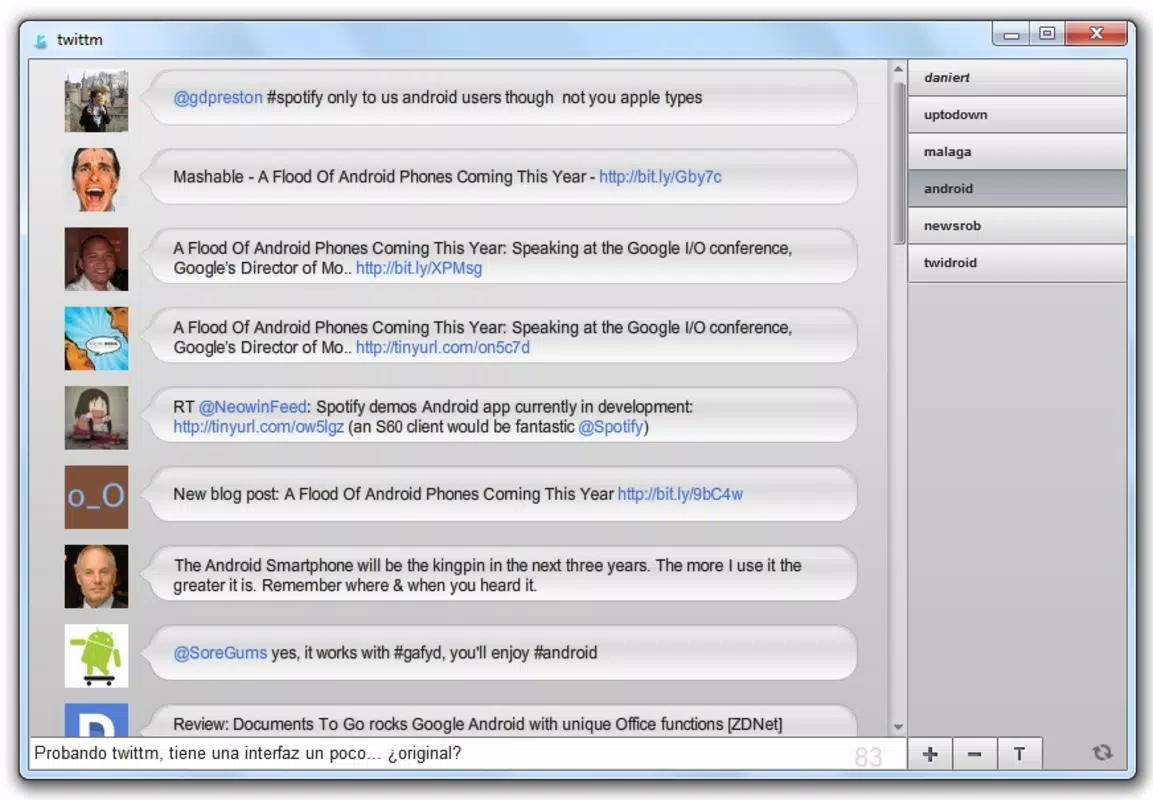Minimize the twittm window
The width and height of the screenshot is (1153, 800).
1012,35
